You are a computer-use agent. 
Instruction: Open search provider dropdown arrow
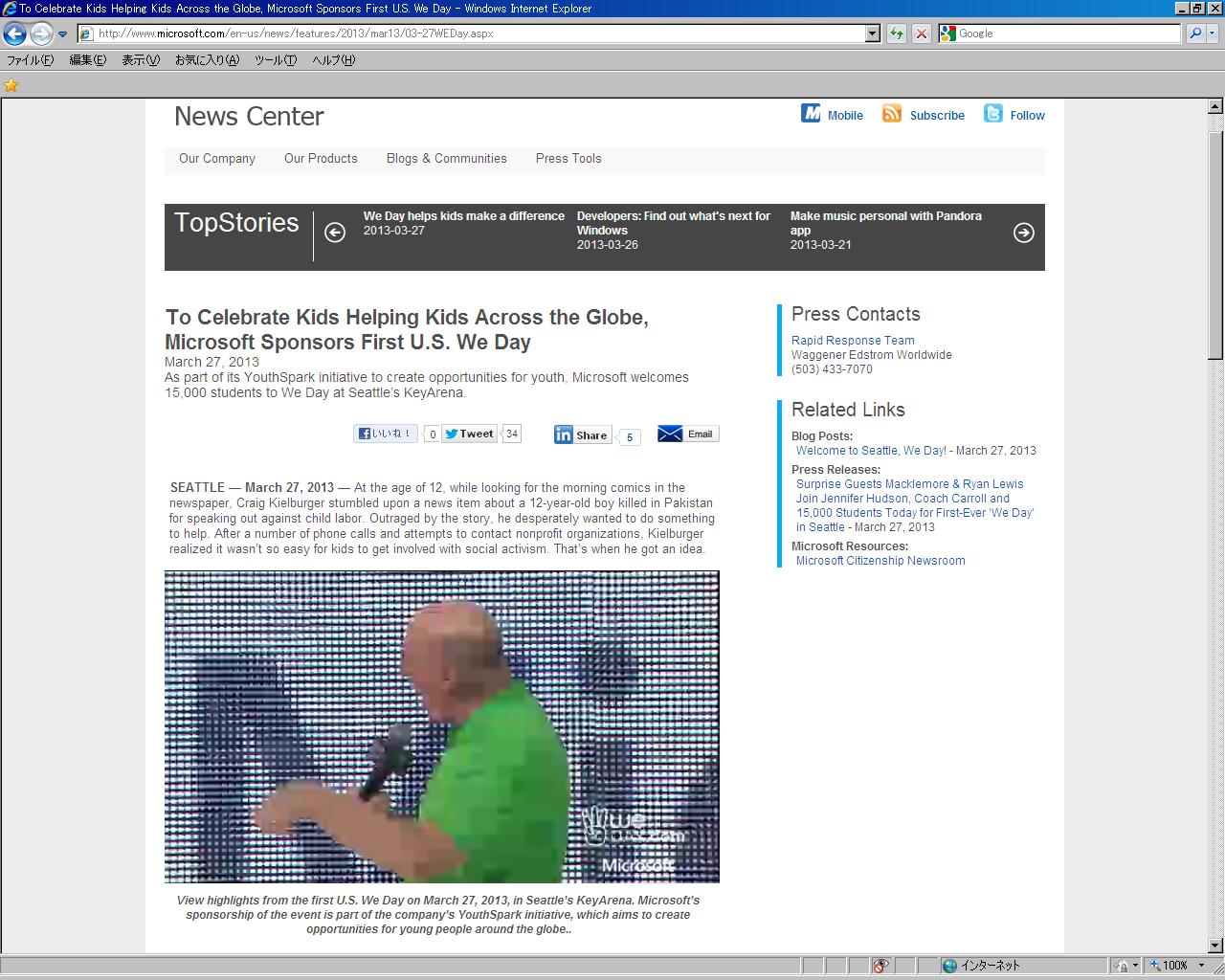click(1213, 33)
